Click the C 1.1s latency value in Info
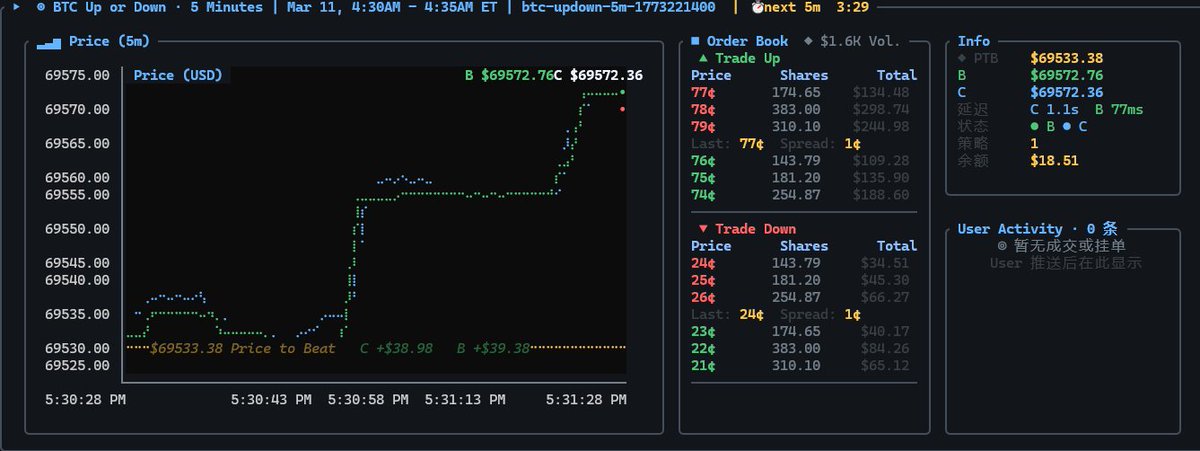The height and width of the screenshot is (451, 1200). coord(1055,109)
